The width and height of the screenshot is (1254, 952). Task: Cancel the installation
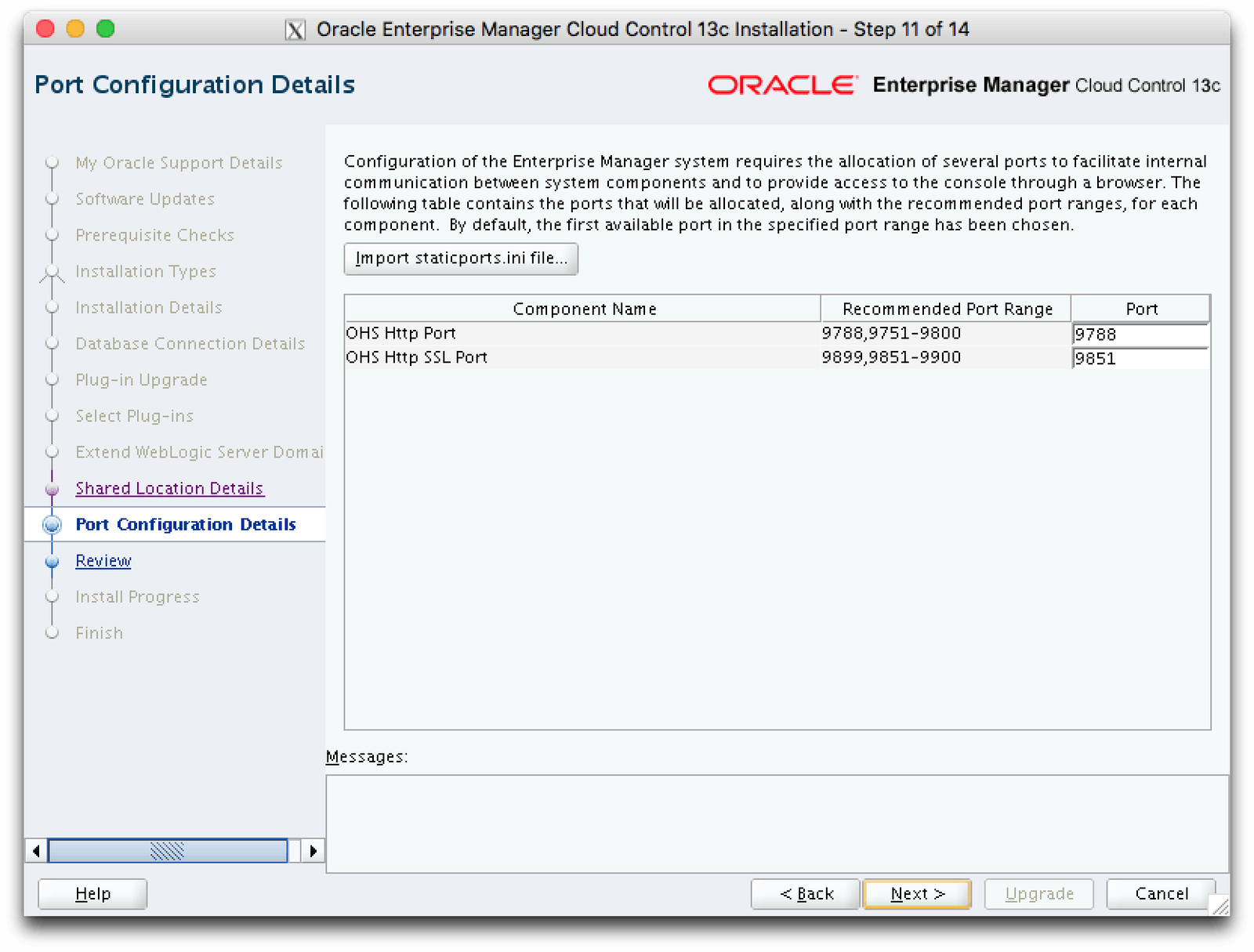pyautogui.click(x=1161, y=893)
